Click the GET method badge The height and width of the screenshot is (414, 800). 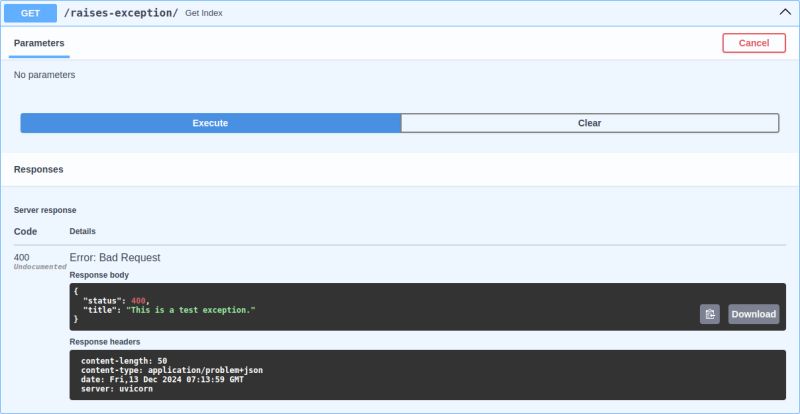pos(30,13)
